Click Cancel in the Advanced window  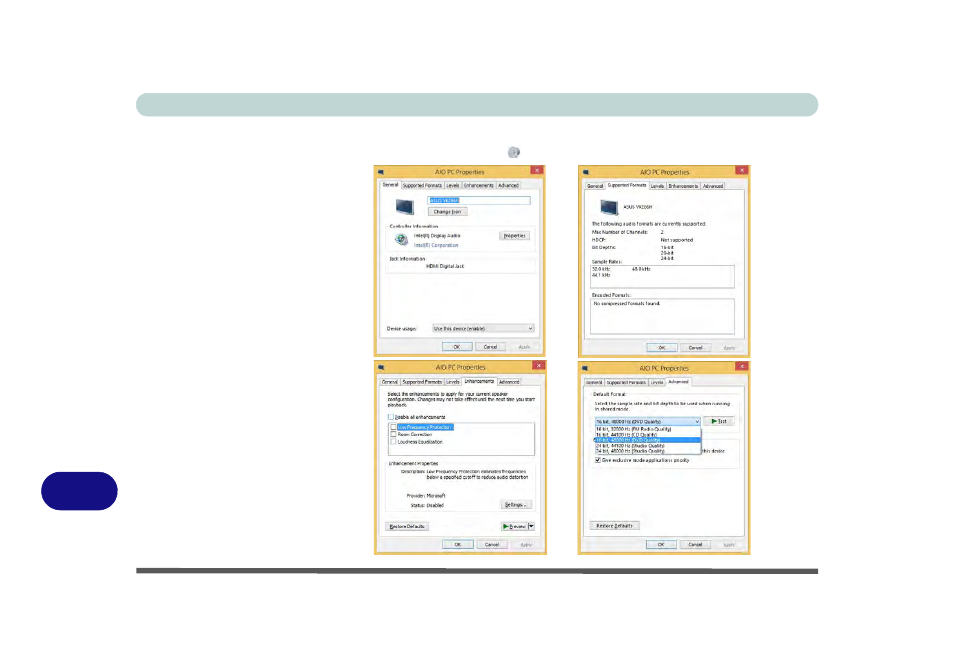click(x=695, y=544)
